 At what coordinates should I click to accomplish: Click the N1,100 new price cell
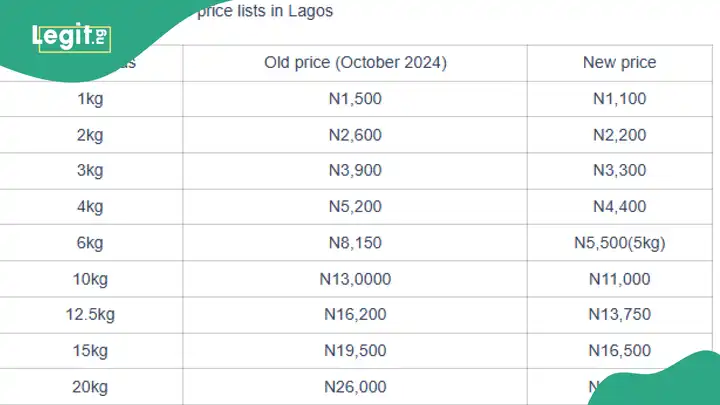coord(619,99)
